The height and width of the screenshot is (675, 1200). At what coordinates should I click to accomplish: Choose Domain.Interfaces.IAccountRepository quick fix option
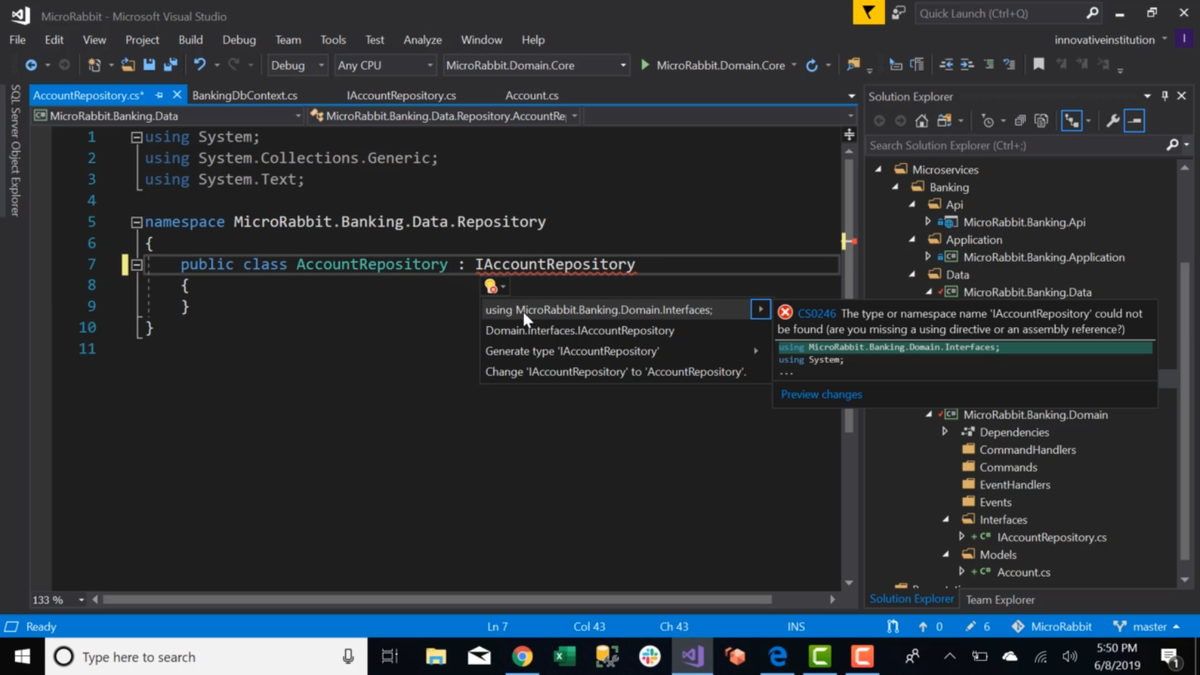pos(580,330)
